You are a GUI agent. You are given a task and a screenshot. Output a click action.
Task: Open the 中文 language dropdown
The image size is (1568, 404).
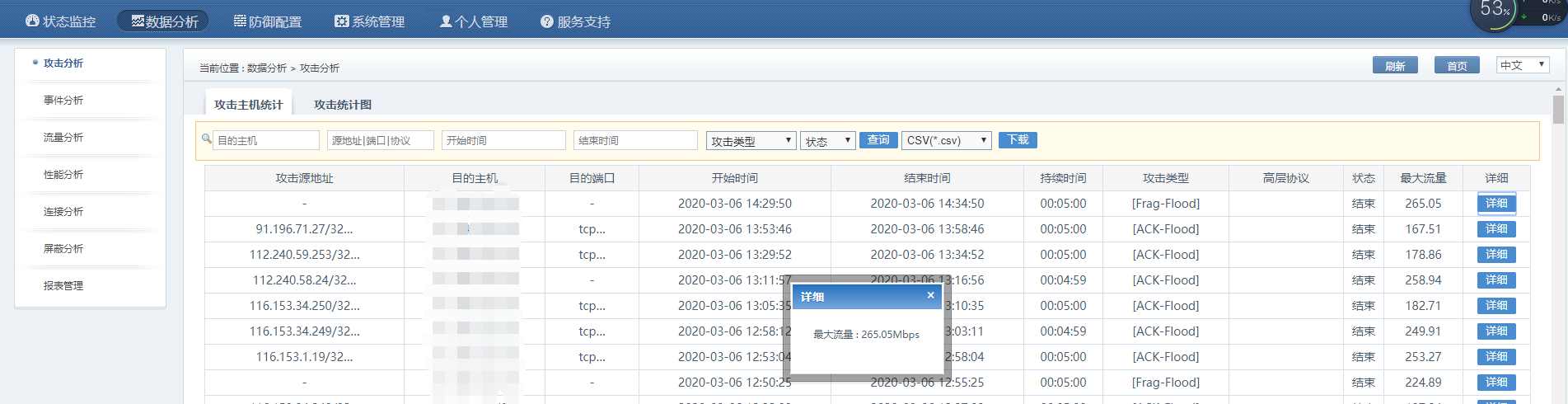pyautogui.click(x=1523, y=65)
